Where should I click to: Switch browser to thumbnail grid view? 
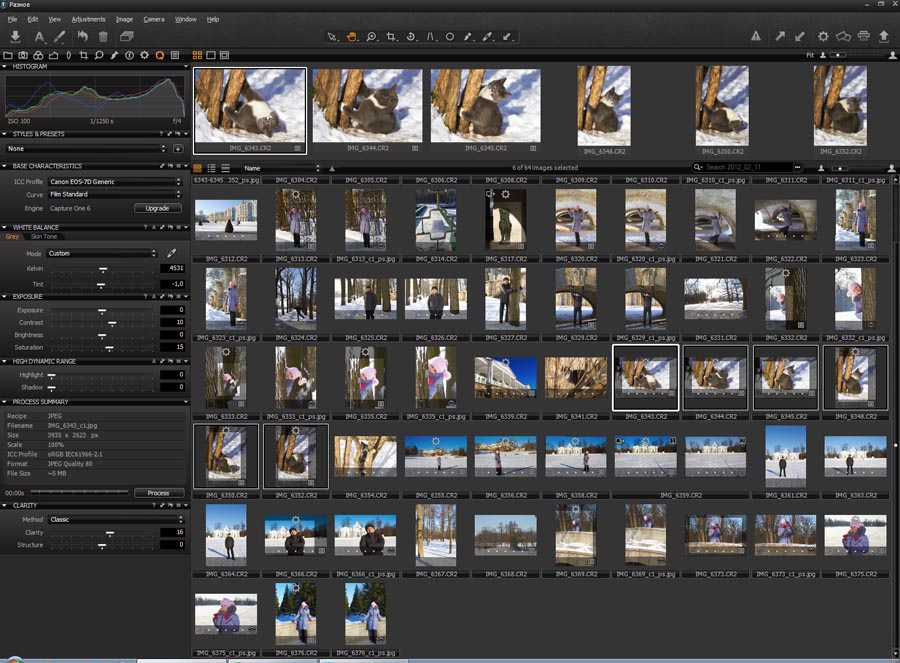click(197, 168)
